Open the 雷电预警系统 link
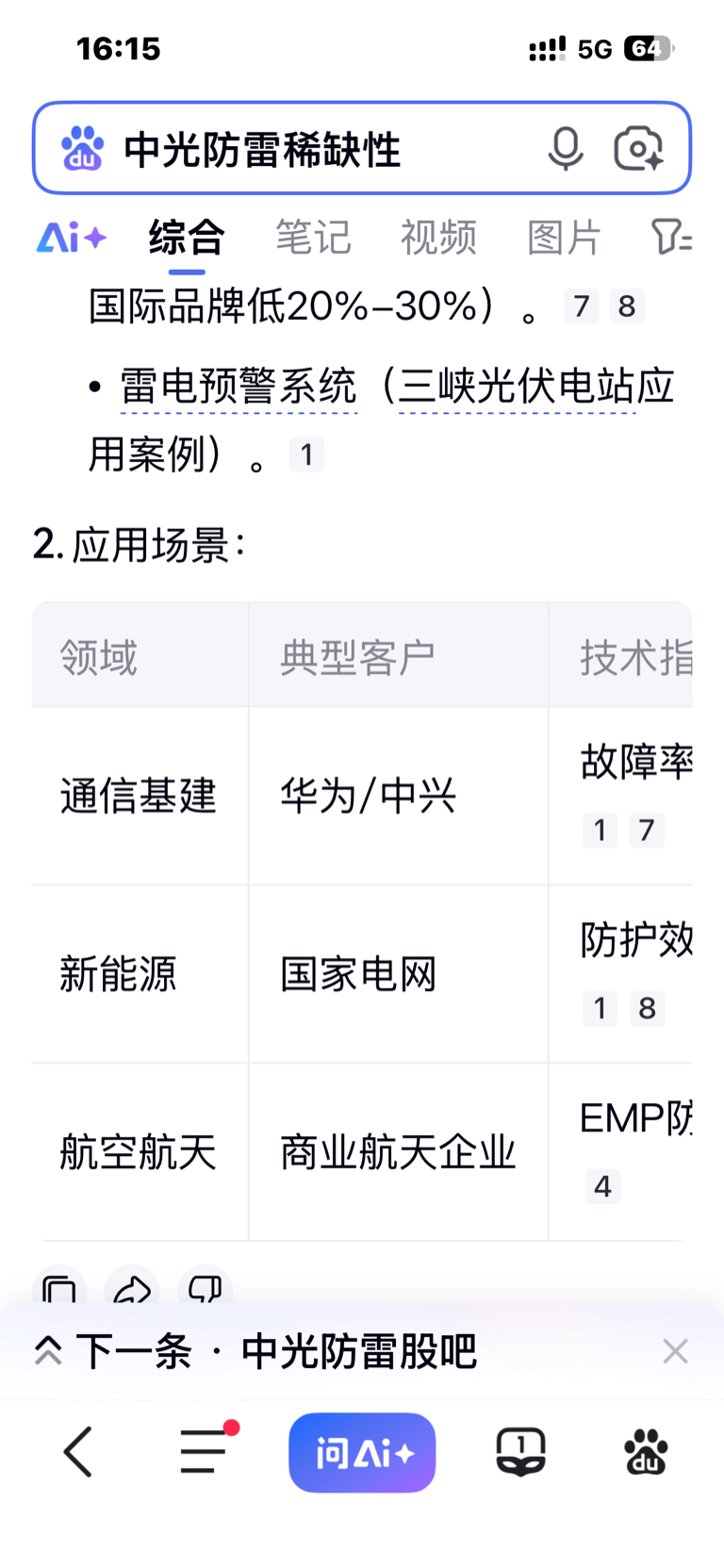The image size is (724, 1568). [x=239, y=387]
